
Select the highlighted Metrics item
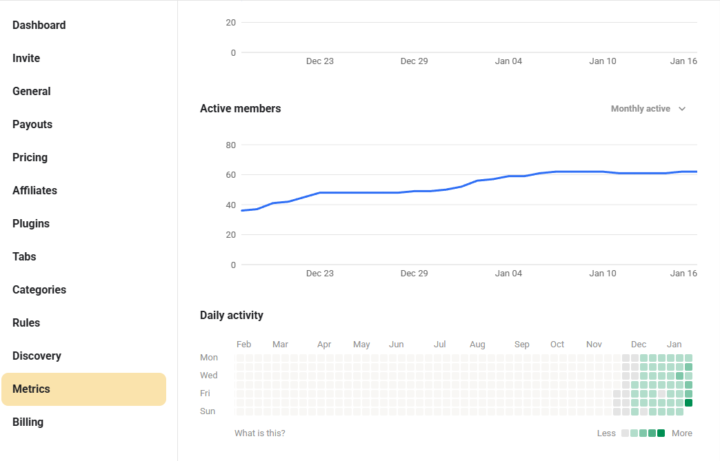[83, 389]
